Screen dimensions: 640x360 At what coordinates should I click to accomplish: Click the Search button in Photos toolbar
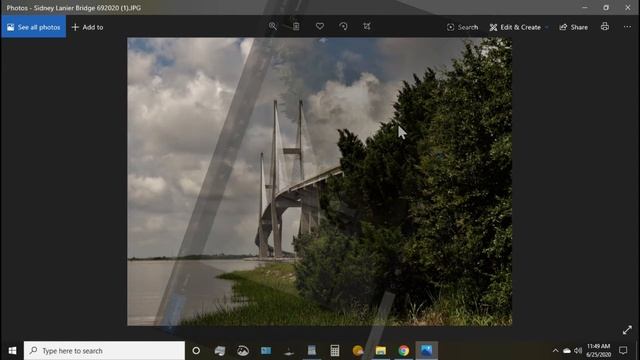click(x=462, y=27)
